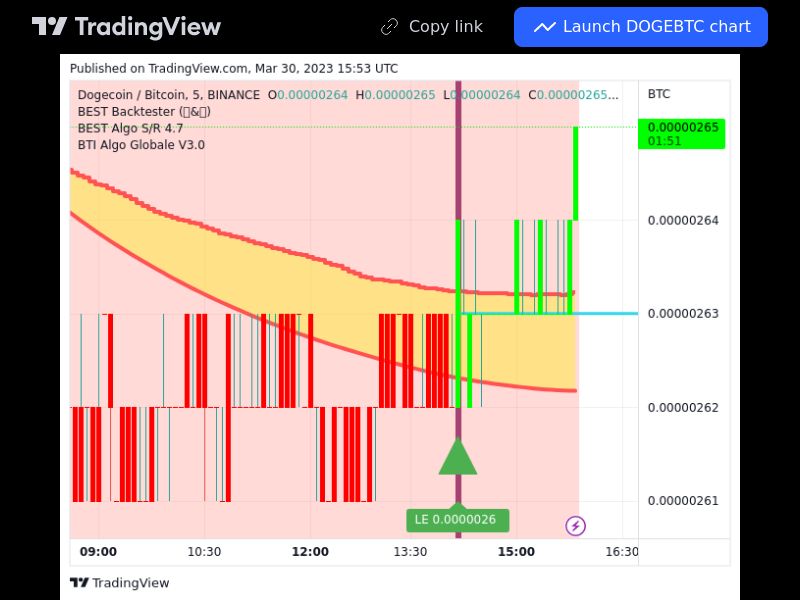Select the BTI Algo Globale V3.0 label
This screenshot has height=600, width=800.
click(141, 145)
